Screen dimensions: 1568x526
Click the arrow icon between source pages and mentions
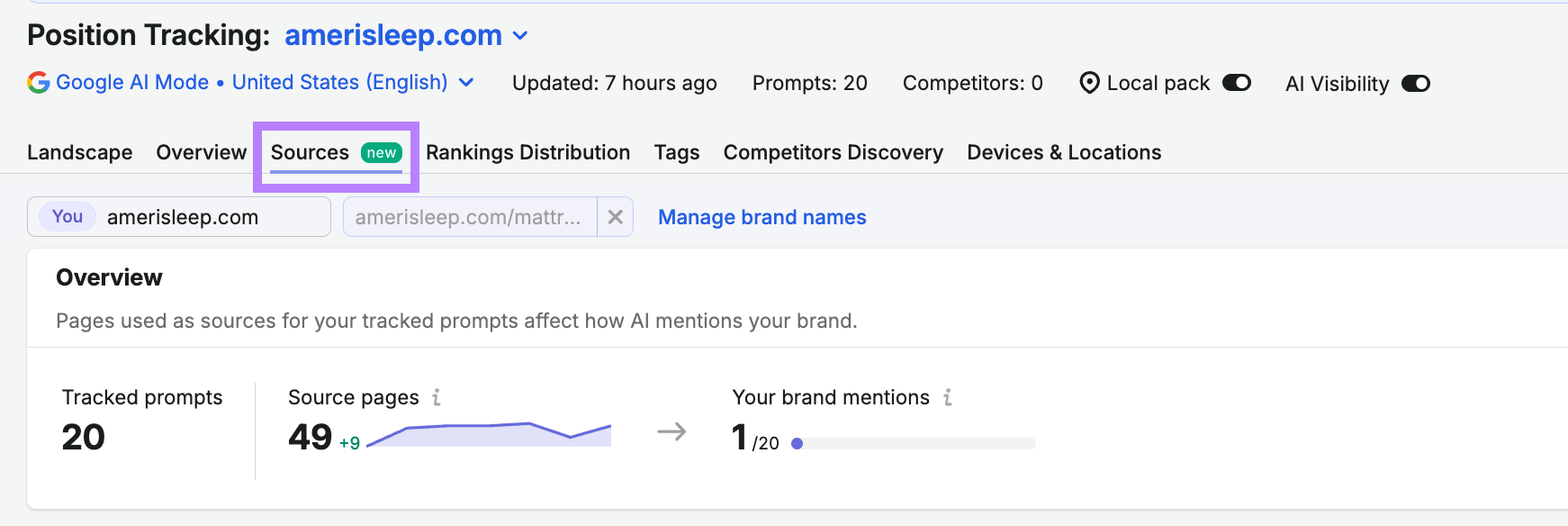[x=671, y=432]
